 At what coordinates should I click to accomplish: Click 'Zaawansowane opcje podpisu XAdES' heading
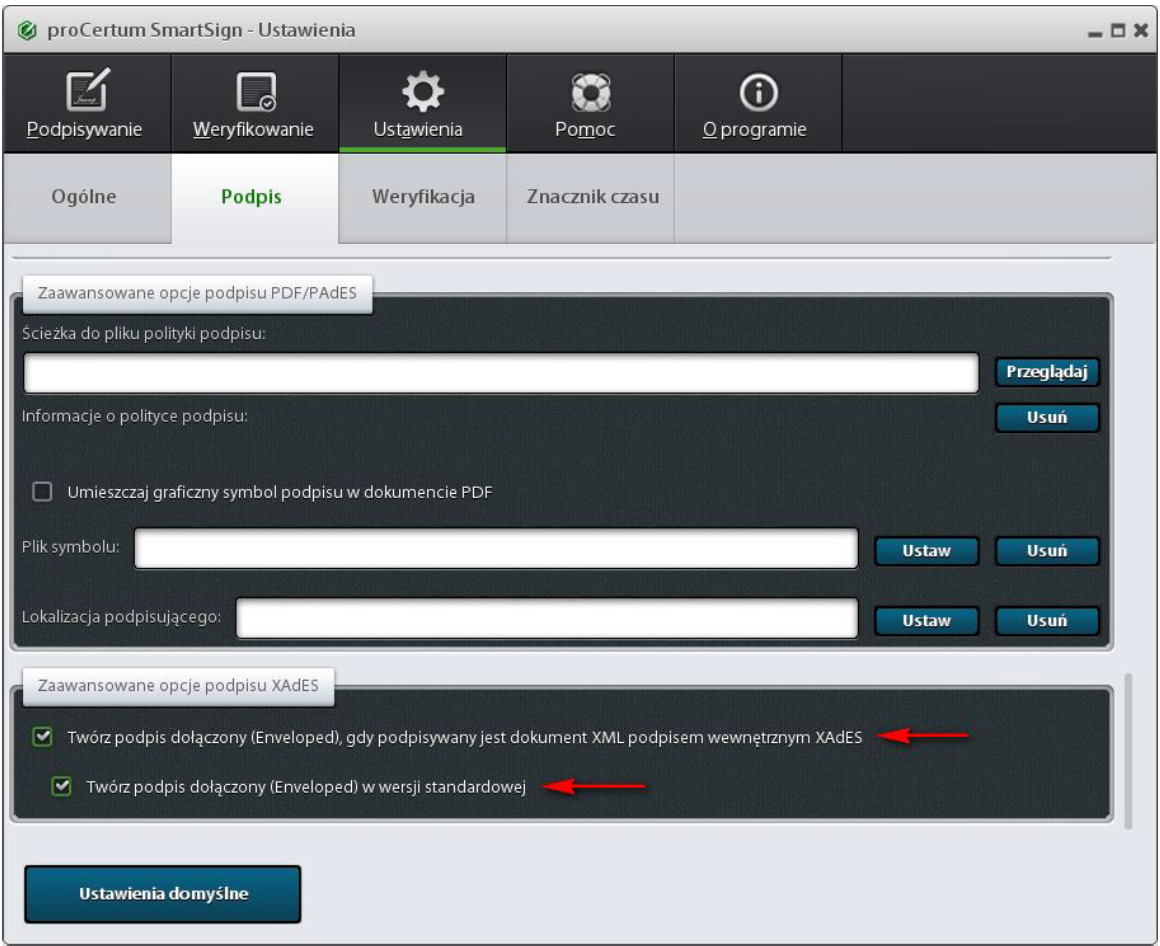[x=178, y=686]
